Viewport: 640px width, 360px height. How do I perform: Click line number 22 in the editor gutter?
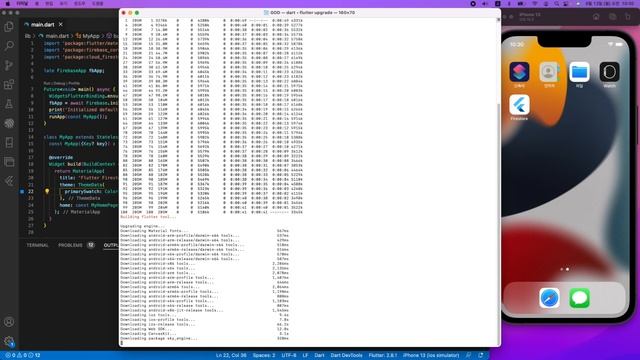tap(31, 191)
